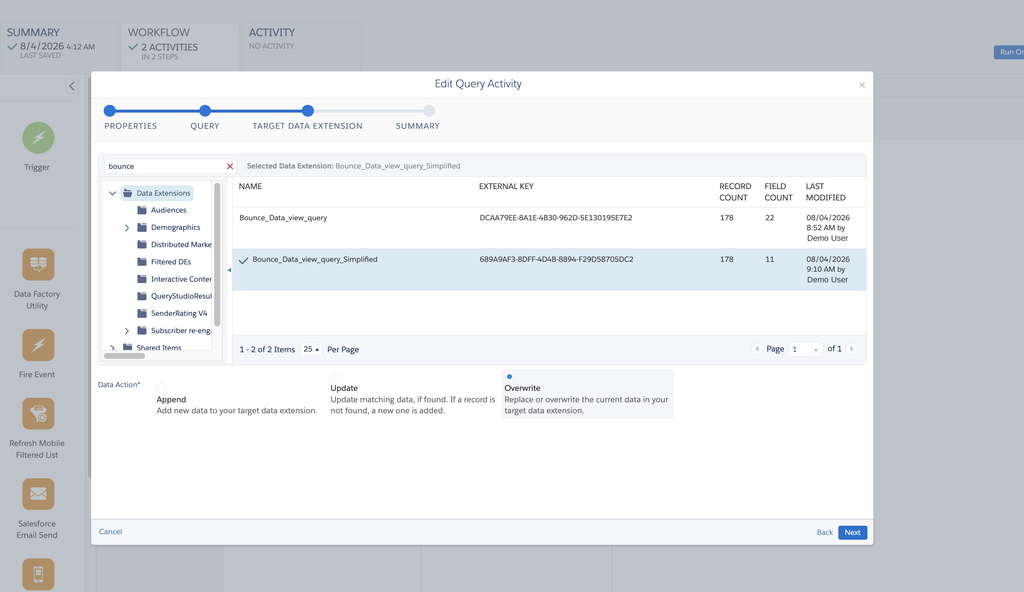Click the Filtered DEs folder icon
This screenshot has height=592, width=1024.
coord(142,261)
